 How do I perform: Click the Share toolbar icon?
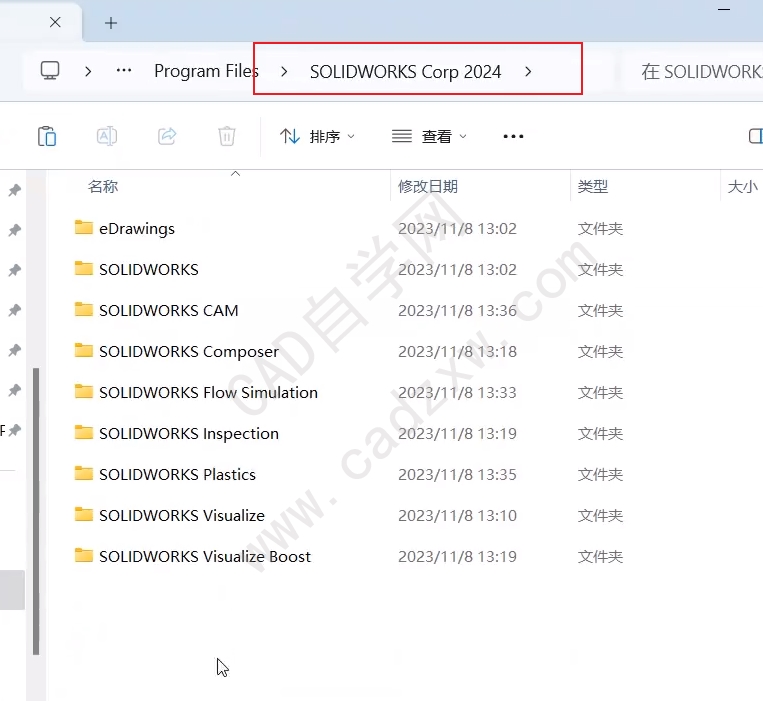click(x=167, y=136)
